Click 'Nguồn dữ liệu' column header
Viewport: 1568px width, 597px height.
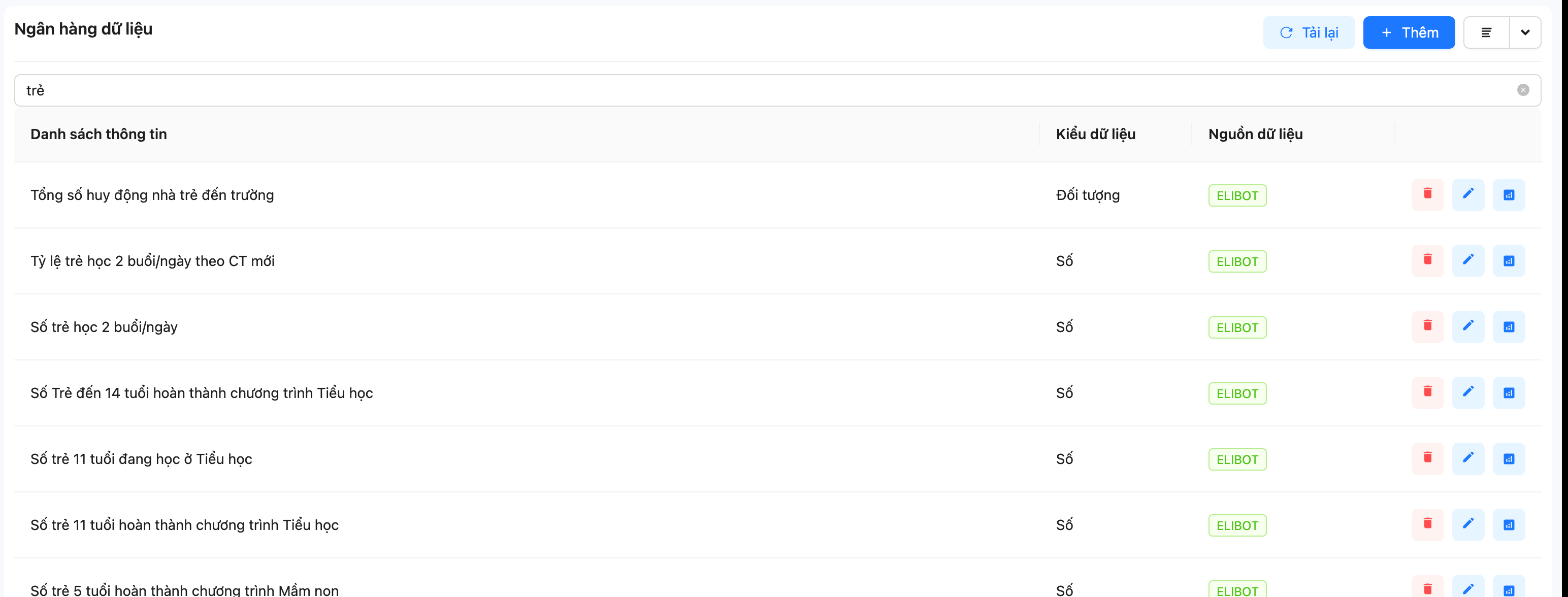point(1255,134)
